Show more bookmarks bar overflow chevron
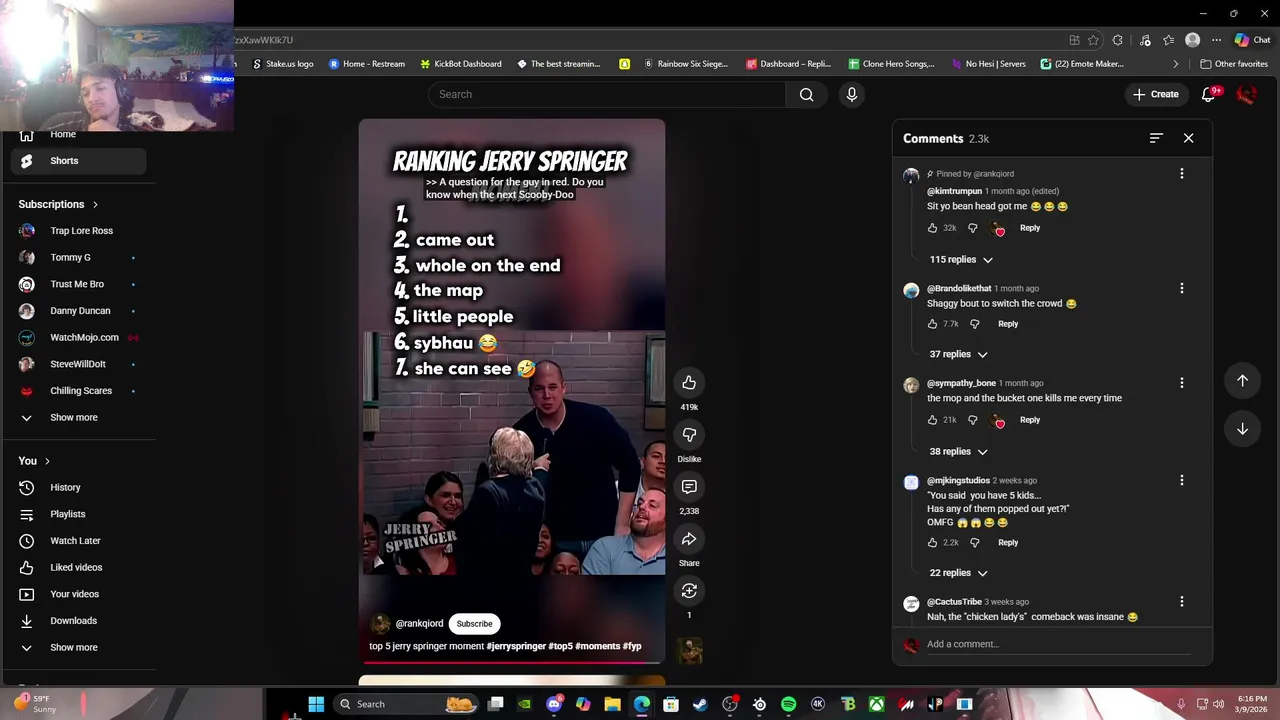The image size is (1280, 720). (x=1175, y=64)
